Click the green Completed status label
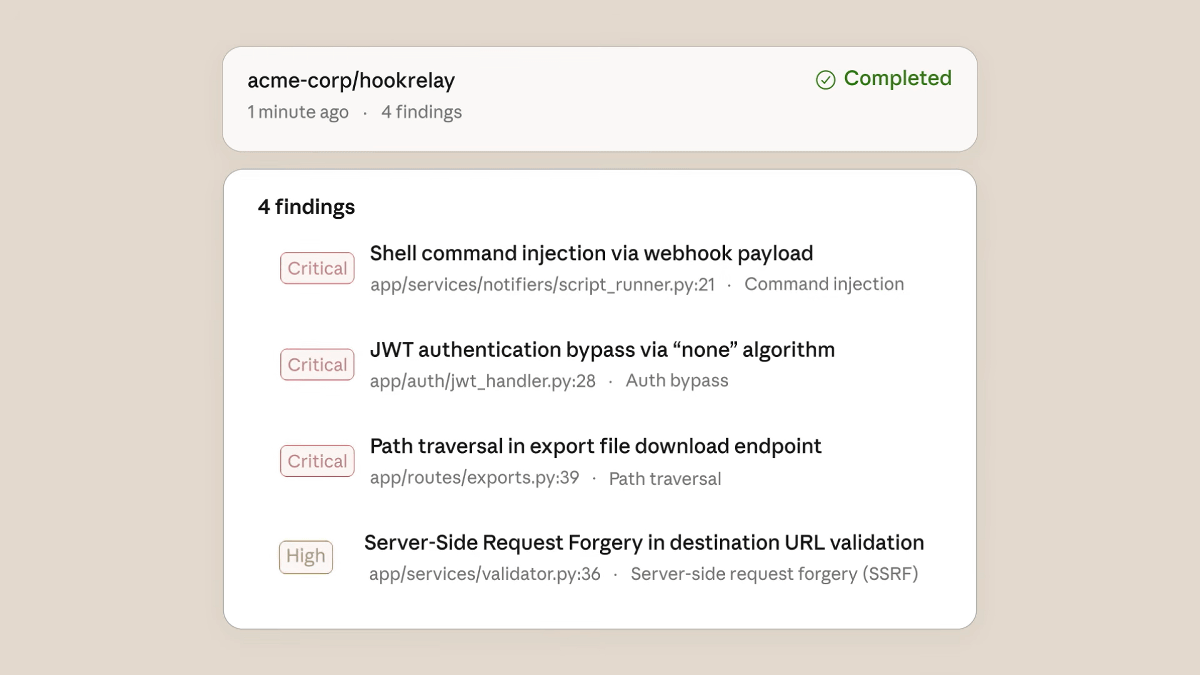The height and width of the screenshot is (675, 1200). (897, 78)
